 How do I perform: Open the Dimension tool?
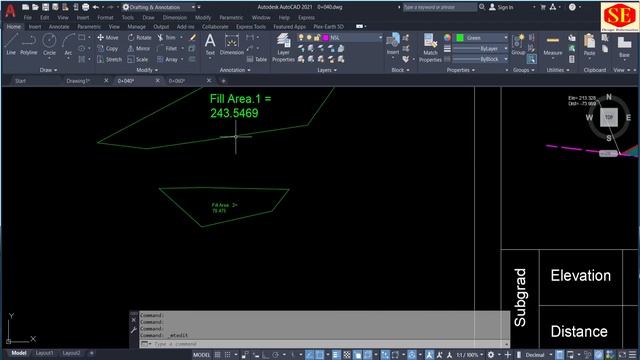pyautogui.click(x=231, y=44)
